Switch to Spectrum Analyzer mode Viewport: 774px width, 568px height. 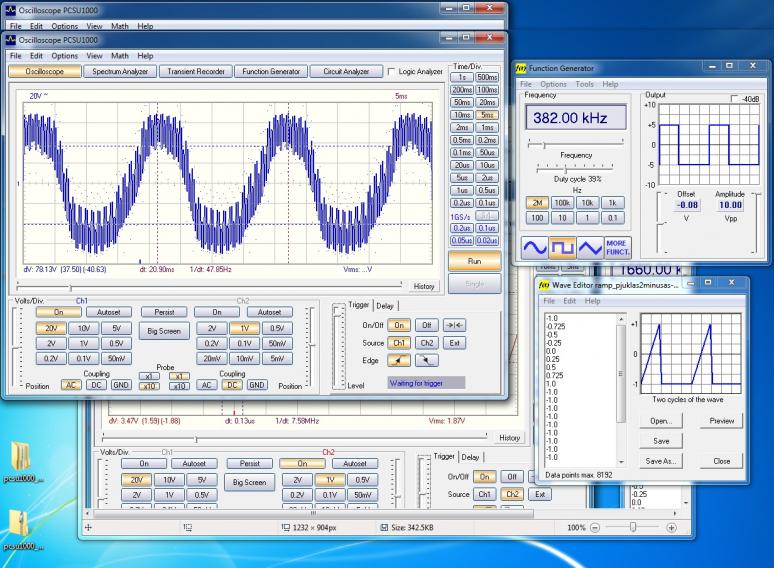click(120, 72)
